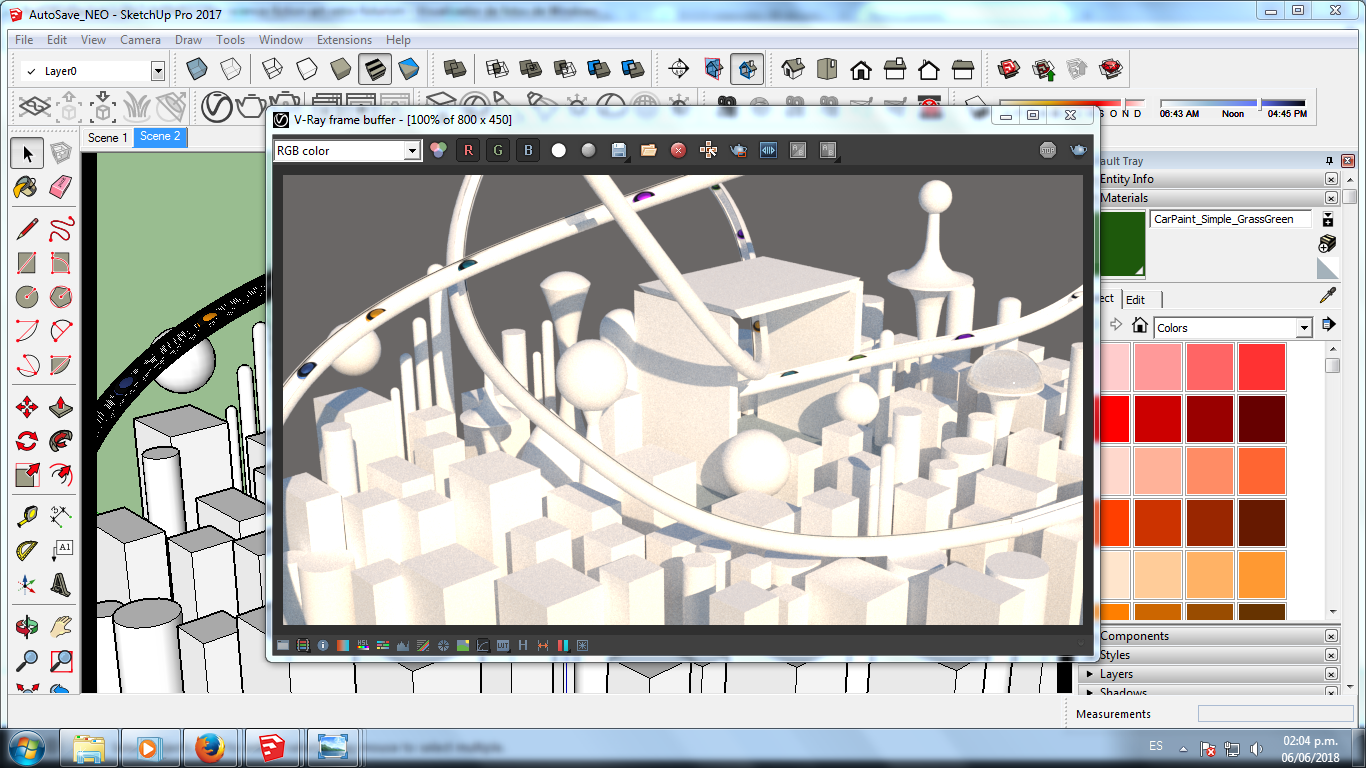Screen dimensions: 1366x768
Task: Open the Window menu
Action: click(x=281, y=40)
